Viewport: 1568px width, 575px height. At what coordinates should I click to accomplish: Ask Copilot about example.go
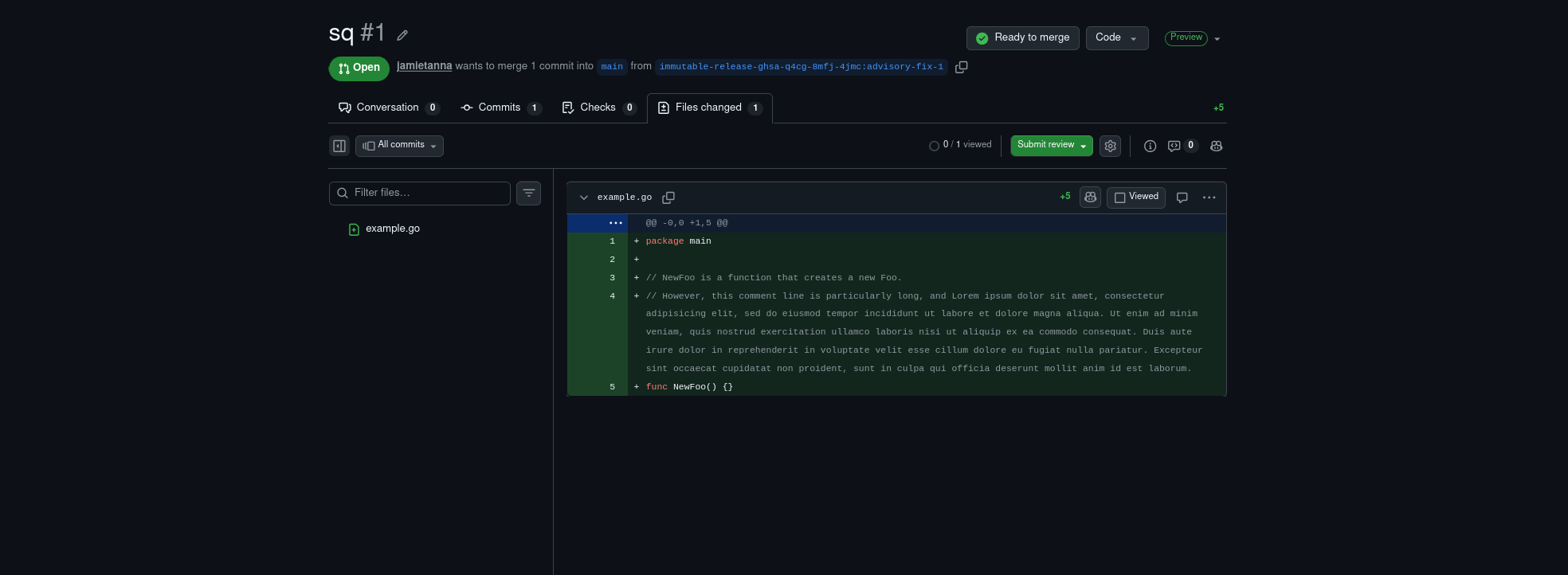(x=1090, y=198)
